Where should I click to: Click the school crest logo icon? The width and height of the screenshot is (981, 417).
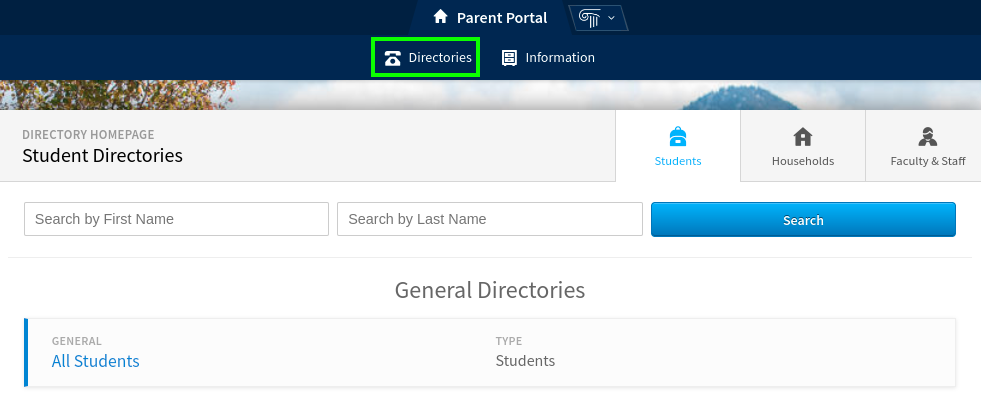click(x=588, y=17)
